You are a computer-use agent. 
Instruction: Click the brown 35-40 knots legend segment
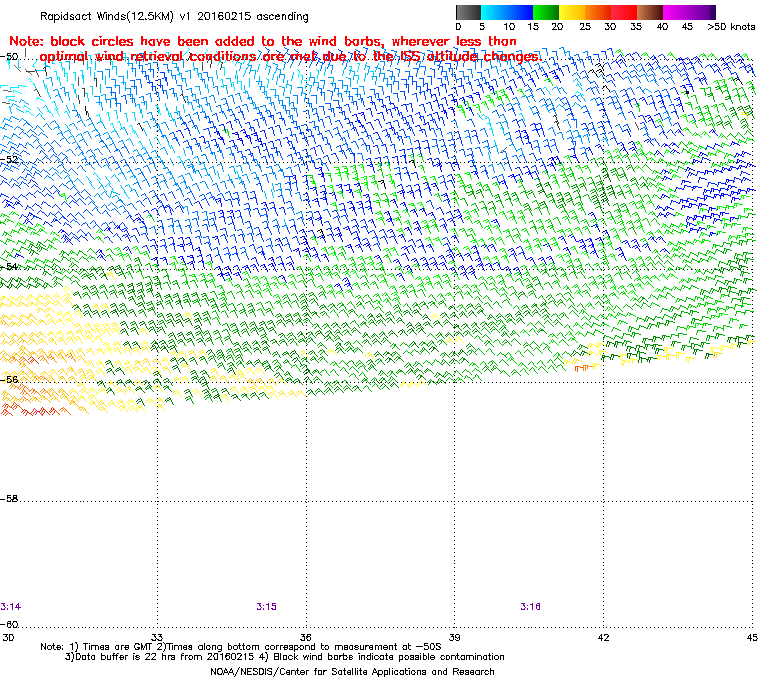coord(650,12)
